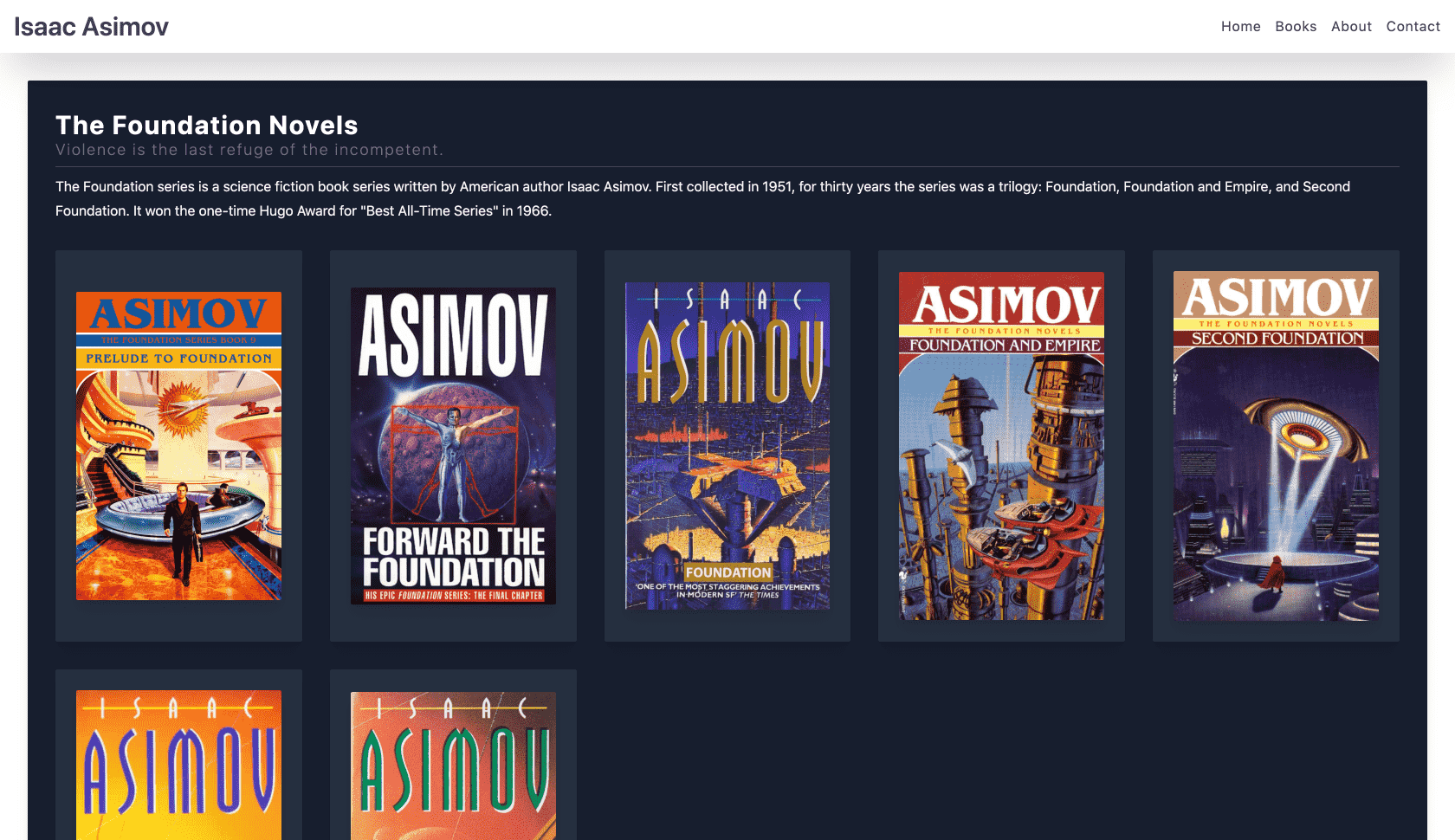Open the Books navigation link

point(1296,27)
